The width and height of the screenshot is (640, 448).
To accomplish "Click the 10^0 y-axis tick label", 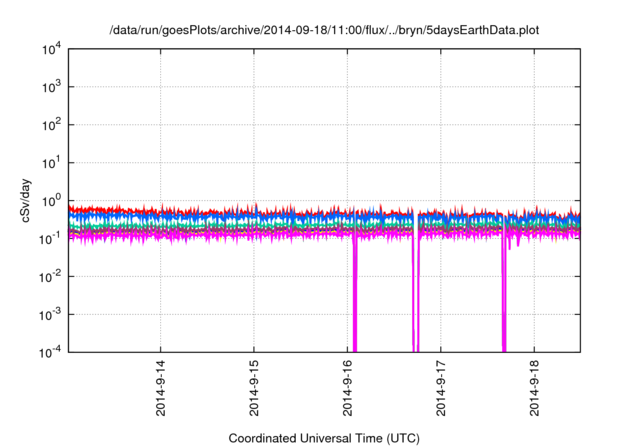I will (x=52, y=200).
